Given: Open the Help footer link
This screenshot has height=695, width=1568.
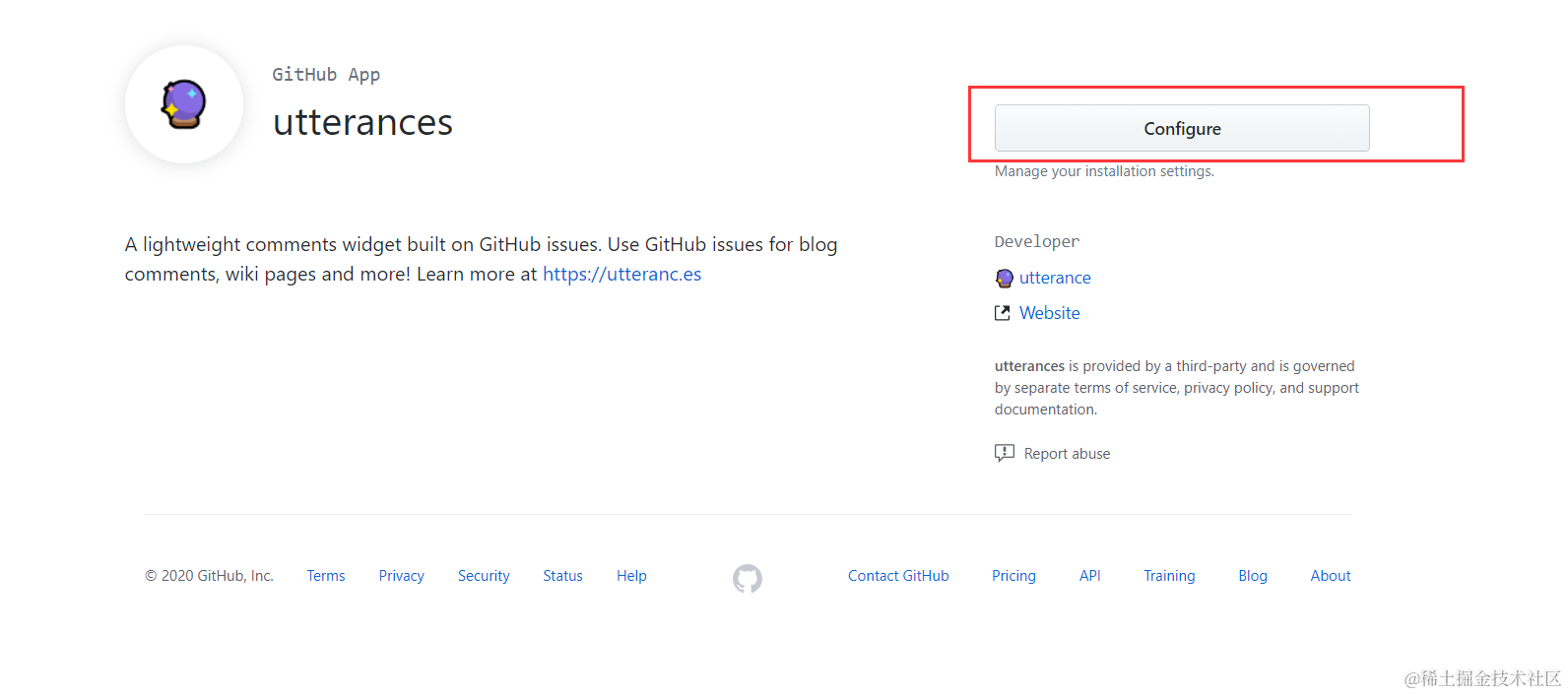Looking at the screenshot, I should click(631, 576).
